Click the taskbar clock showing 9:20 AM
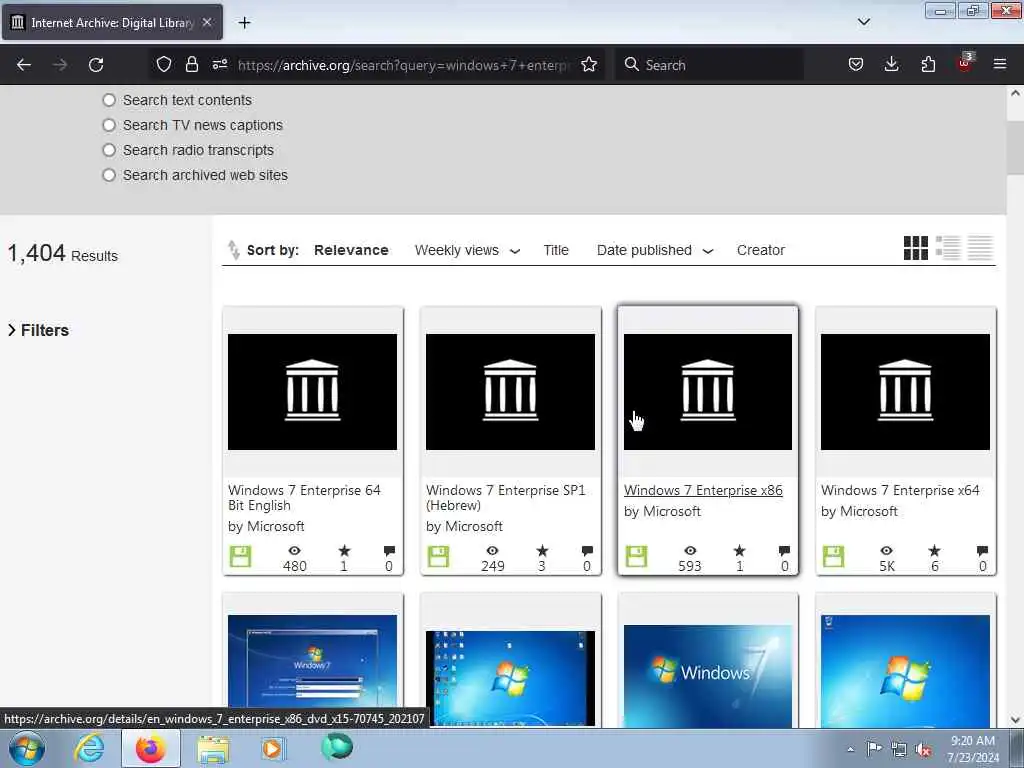 tap(973, 749)
